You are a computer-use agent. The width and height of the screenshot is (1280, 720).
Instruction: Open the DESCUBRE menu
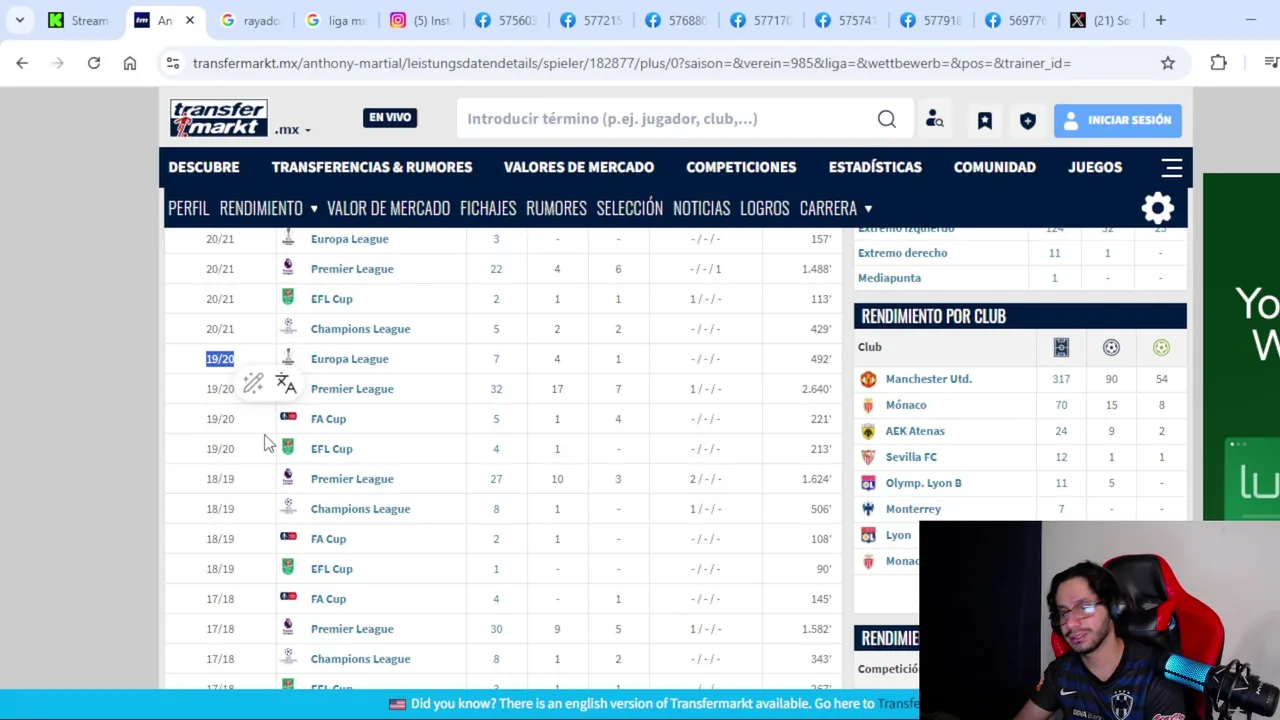pos(204,167)
